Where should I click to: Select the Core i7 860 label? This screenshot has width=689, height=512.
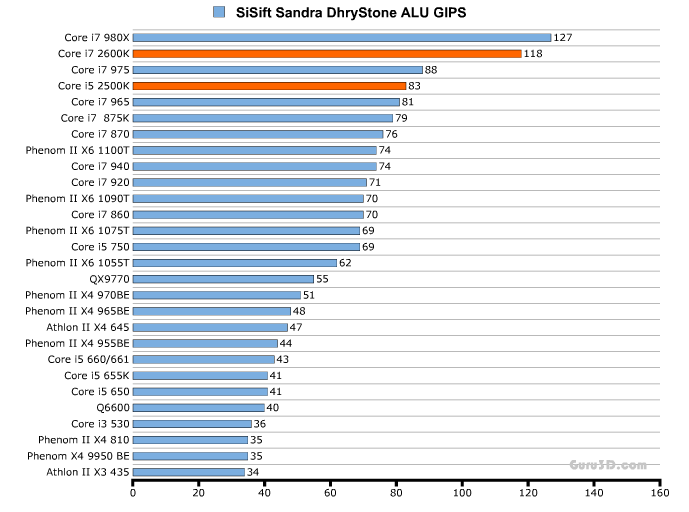click(100, 214)
